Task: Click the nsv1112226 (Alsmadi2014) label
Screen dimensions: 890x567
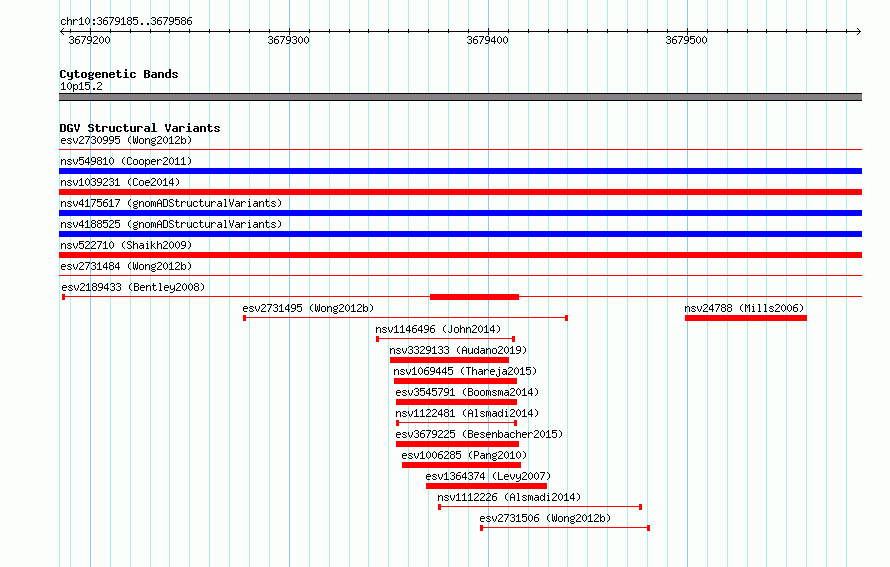Action: coord(509,497)
